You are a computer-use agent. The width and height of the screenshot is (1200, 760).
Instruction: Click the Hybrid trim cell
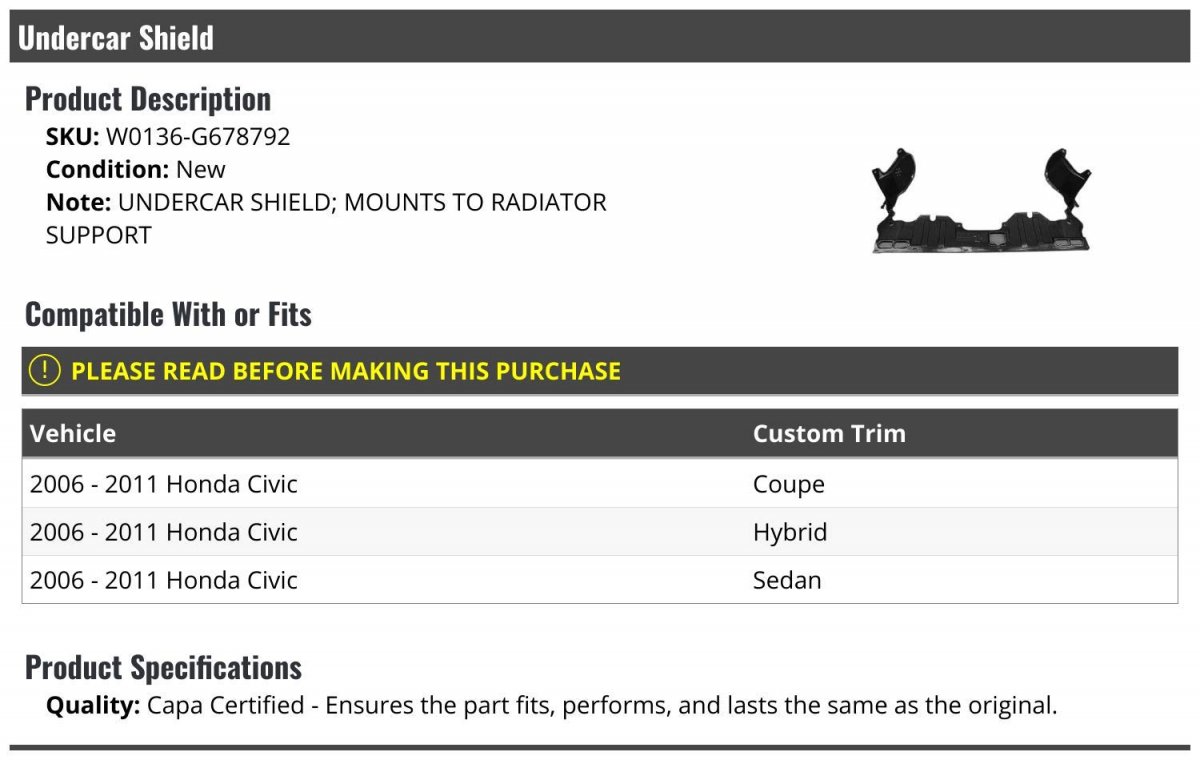790,532
